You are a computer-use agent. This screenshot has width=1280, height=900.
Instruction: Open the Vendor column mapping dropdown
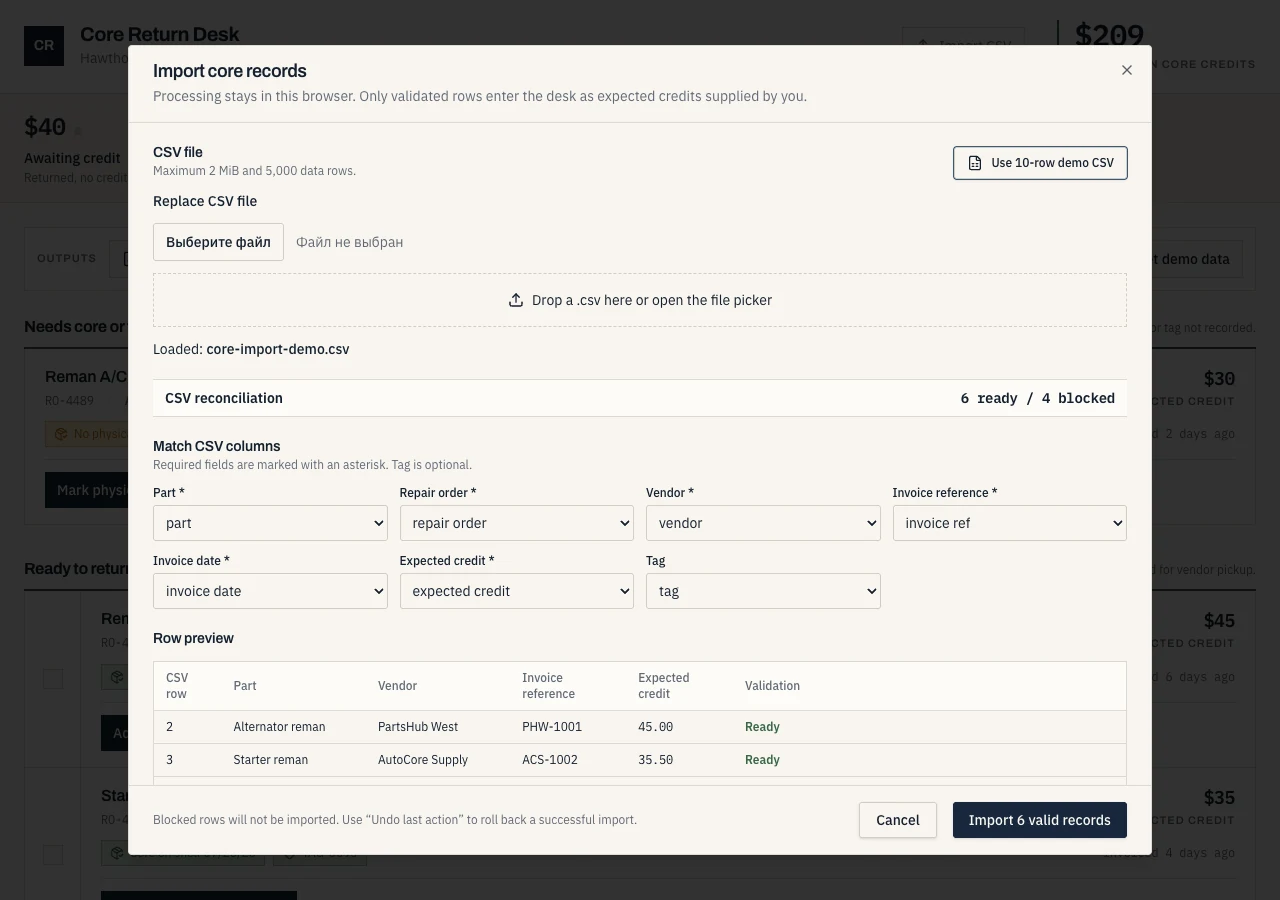coord(763,523)
